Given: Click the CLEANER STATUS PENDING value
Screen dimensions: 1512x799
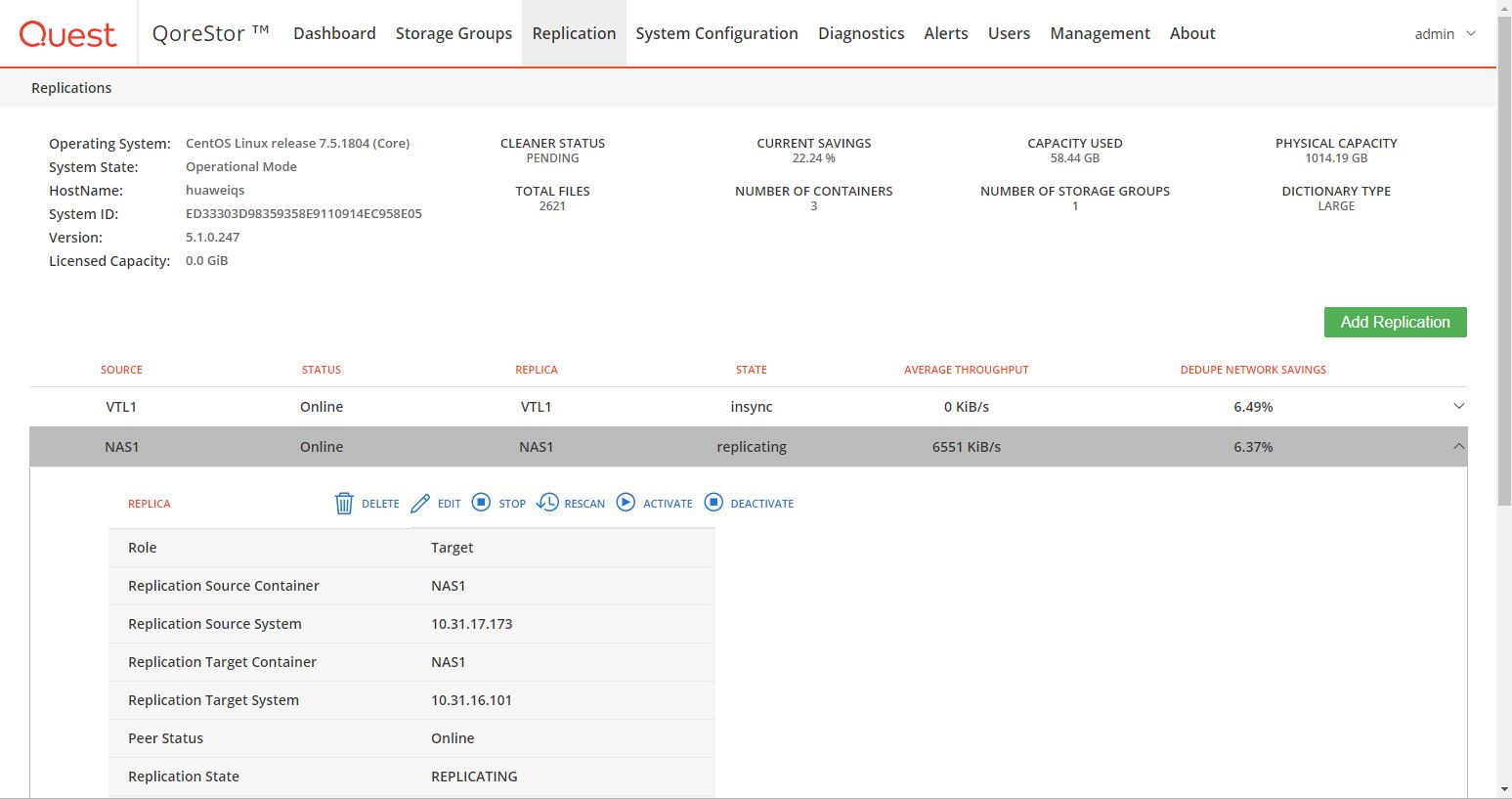Looking at the screenshot, I should tap(552, 157).
